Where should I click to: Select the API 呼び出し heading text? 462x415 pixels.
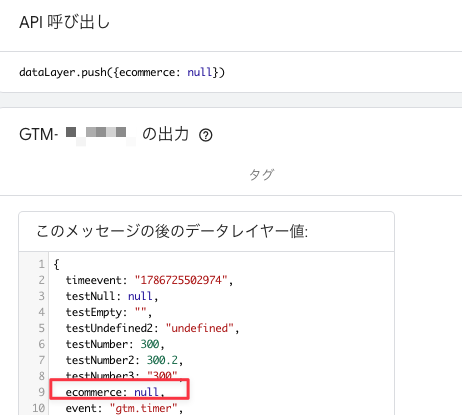tap(64, 22)
